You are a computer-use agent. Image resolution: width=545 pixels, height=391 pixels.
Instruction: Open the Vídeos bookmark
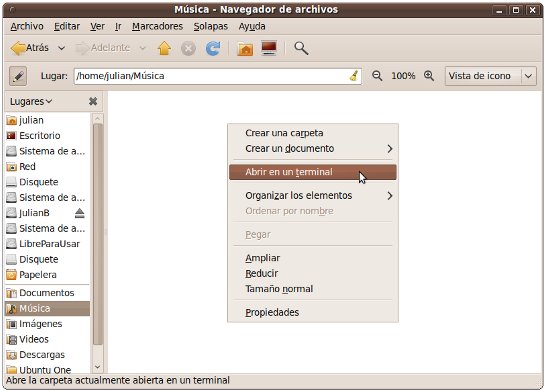tap(48, 339)
